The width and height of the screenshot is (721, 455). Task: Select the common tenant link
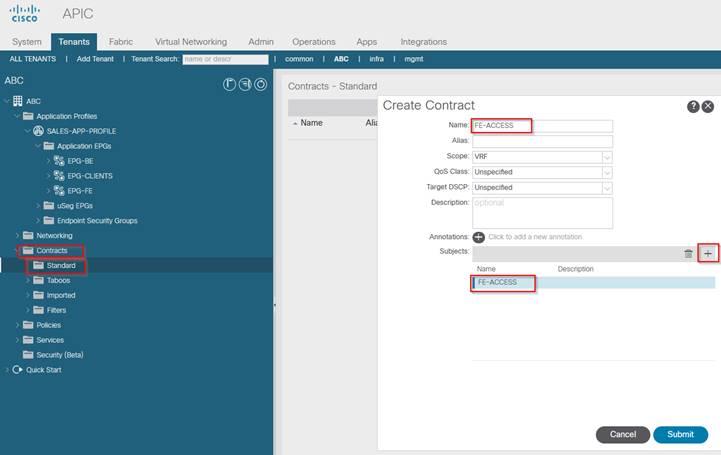tap(299, 59)
